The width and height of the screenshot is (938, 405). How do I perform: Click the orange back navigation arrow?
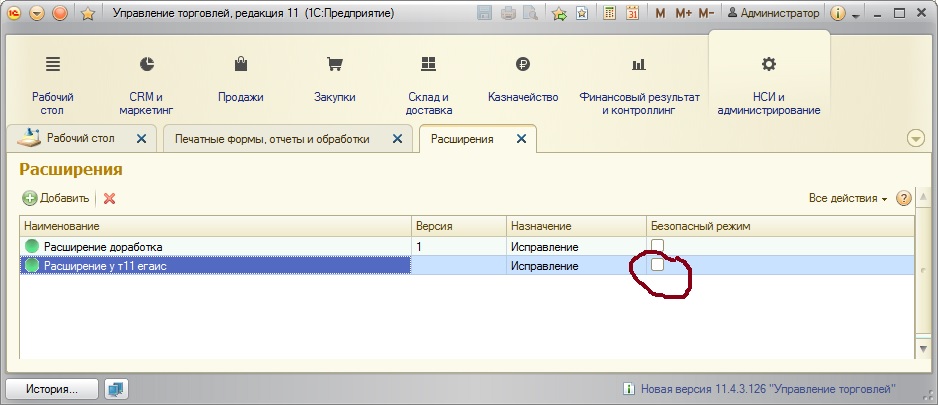click(37, 13)
